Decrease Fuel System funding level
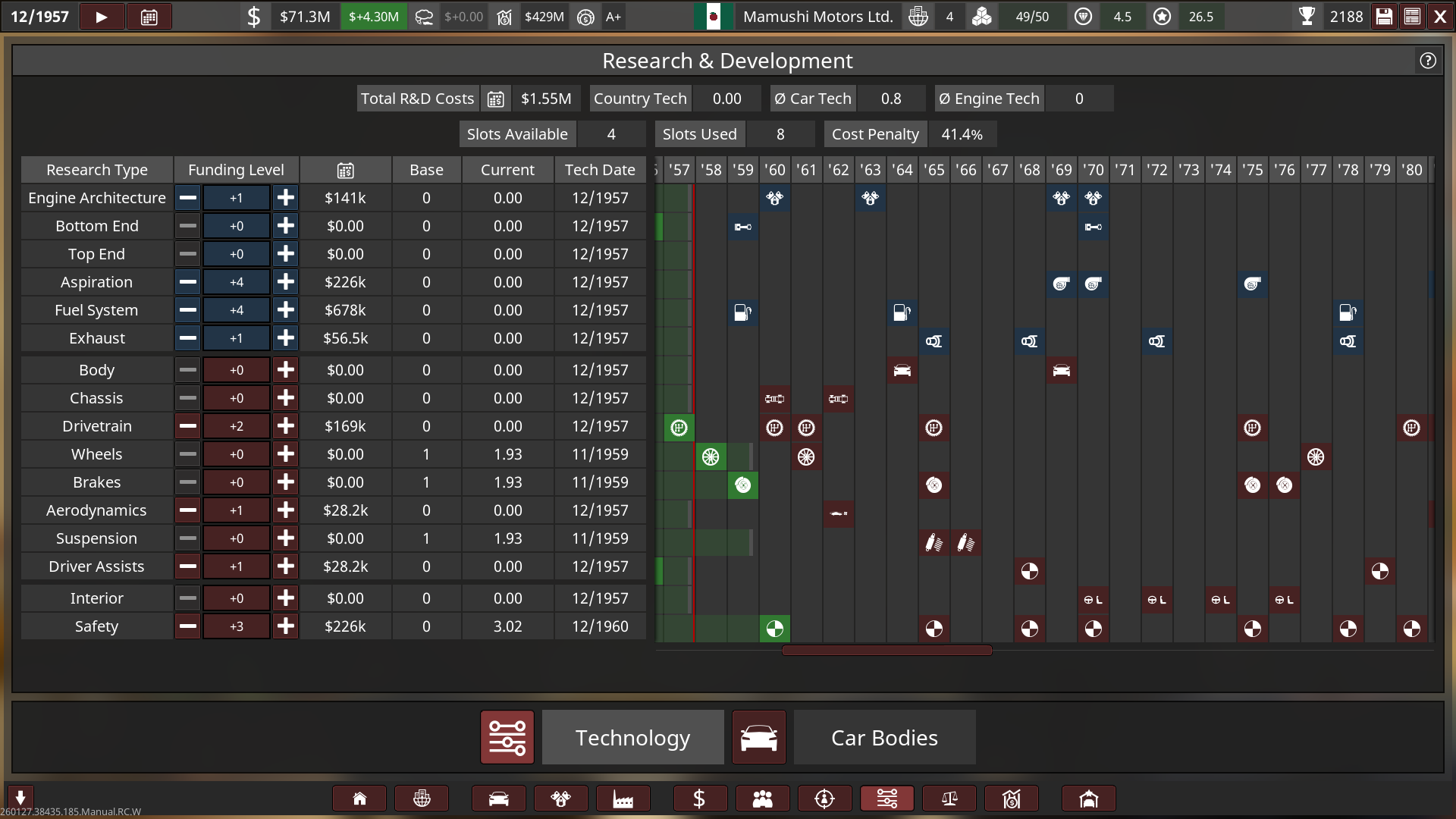 [188, 310]
